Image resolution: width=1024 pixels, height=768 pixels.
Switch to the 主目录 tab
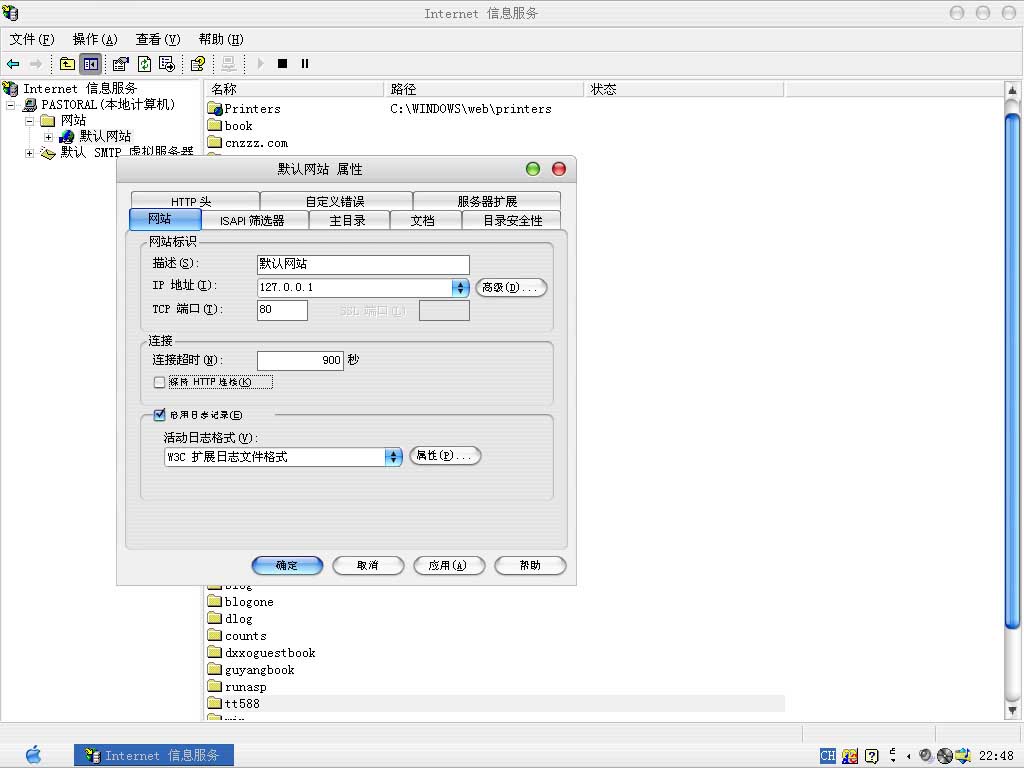(347, 221)
